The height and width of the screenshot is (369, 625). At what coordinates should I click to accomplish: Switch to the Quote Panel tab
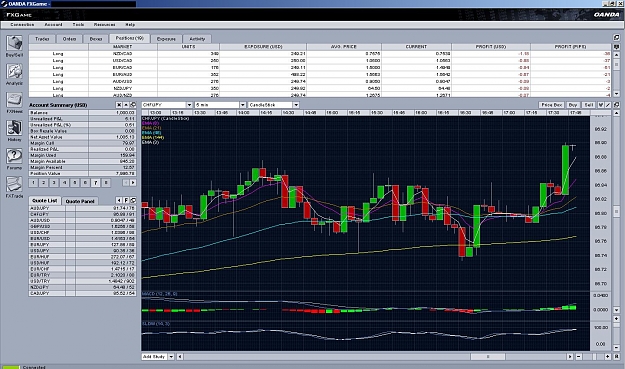tap(80, 201)
